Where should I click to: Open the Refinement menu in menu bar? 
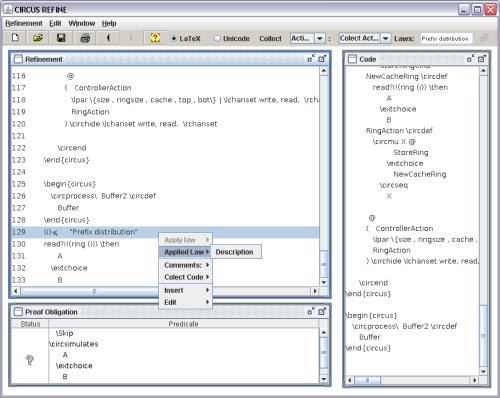24,23
